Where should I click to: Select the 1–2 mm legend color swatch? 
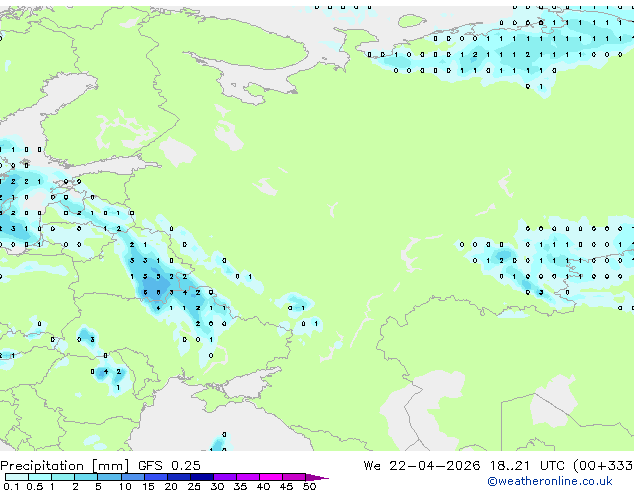click(63, 477)
